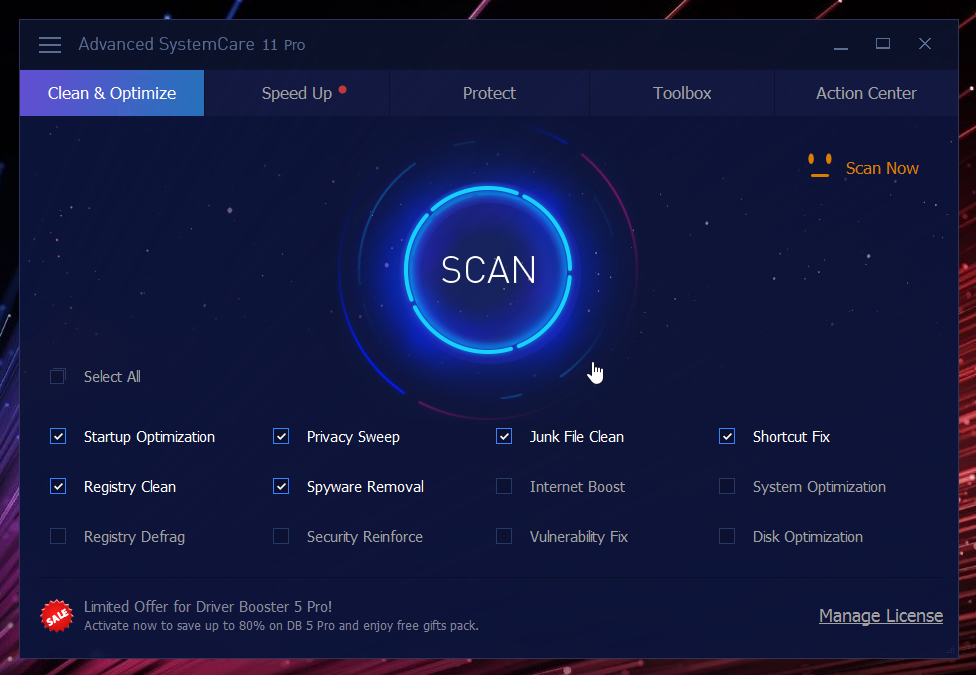Screen dimensions: 976x675
Task: Click the big SCAN button
Action: pos(488,270)
